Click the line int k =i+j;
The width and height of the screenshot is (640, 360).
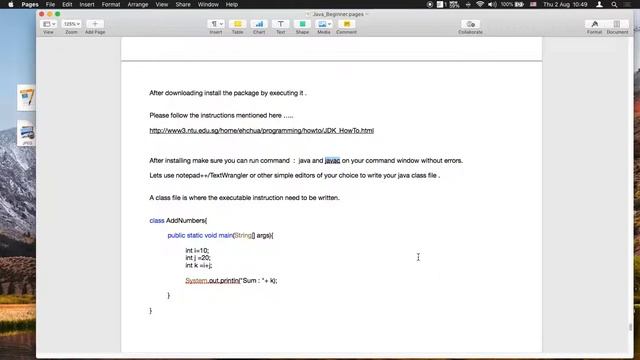tap(199, 265)
